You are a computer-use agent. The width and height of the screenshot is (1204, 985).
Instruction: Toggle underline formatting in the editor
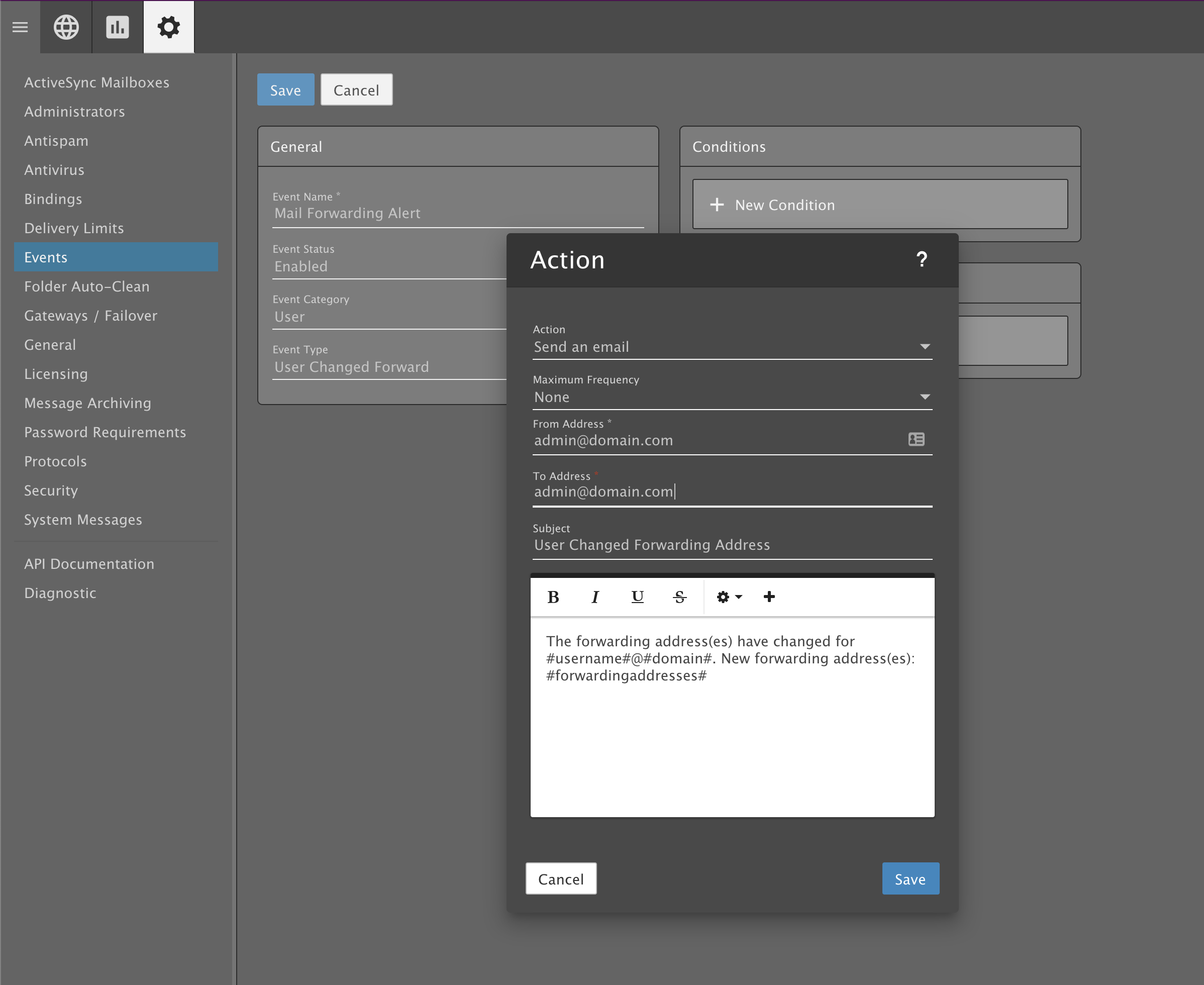click(637, 597)
